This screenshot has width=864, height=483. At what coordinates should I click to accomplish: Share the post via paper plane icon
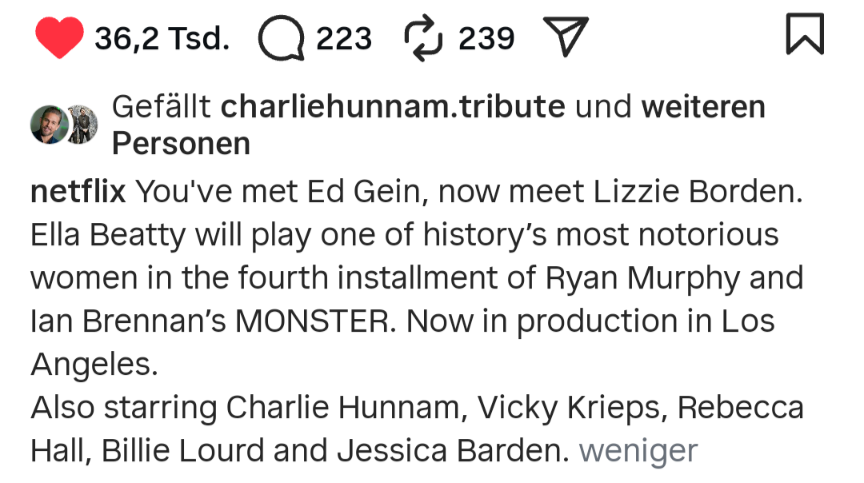tap(563, 38)
